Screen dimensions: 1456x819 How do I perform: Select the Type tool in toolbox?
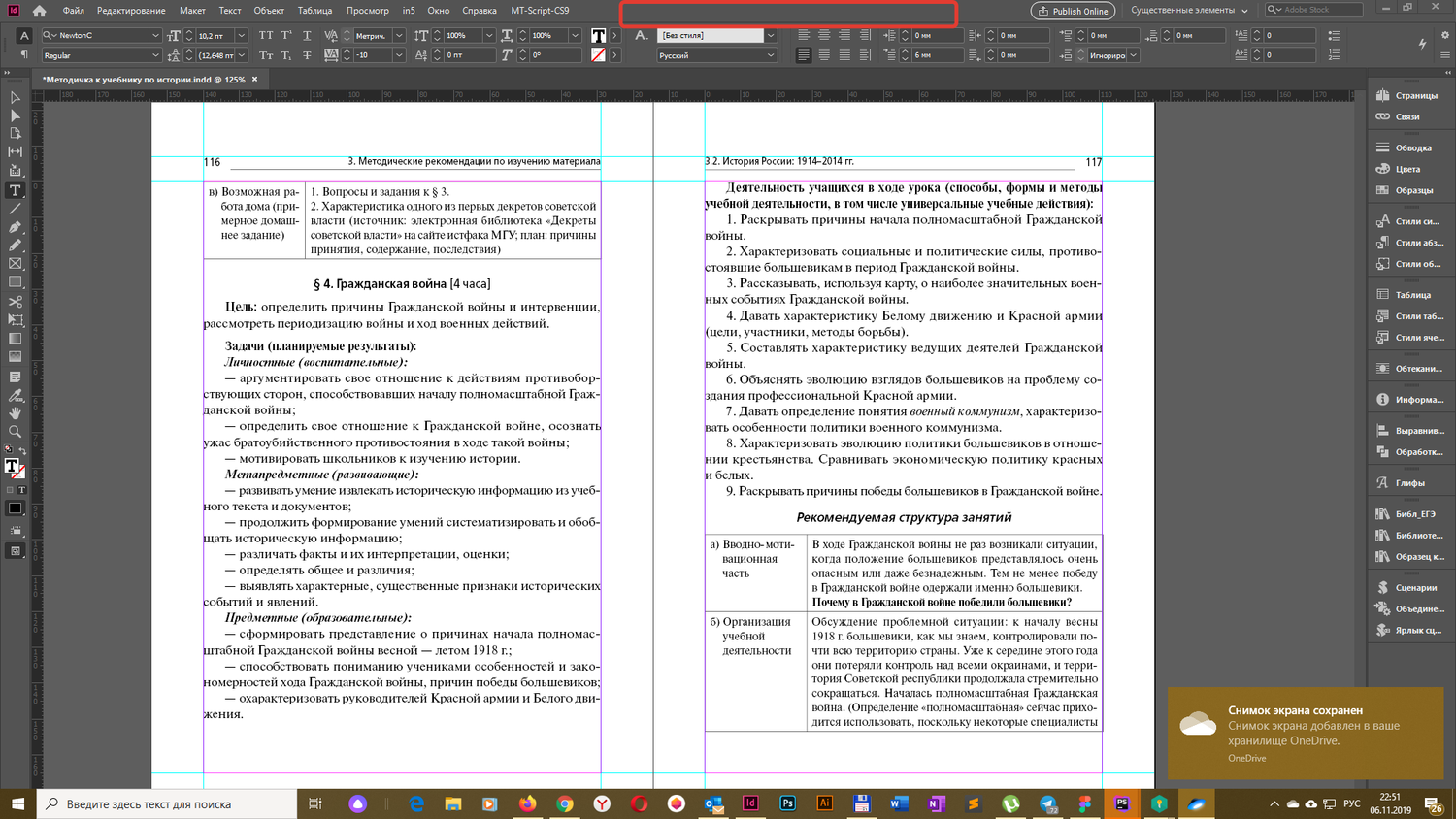(x=15, y=190)
